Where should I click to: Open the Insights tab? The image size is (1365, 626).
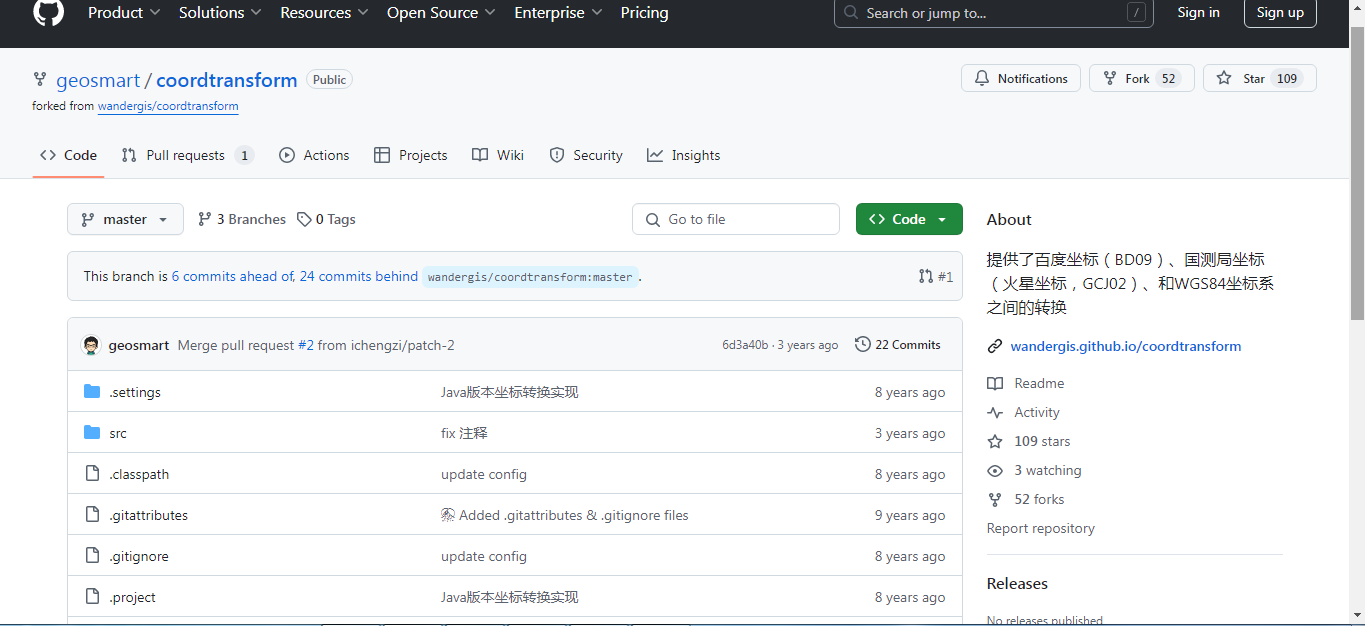683,155
